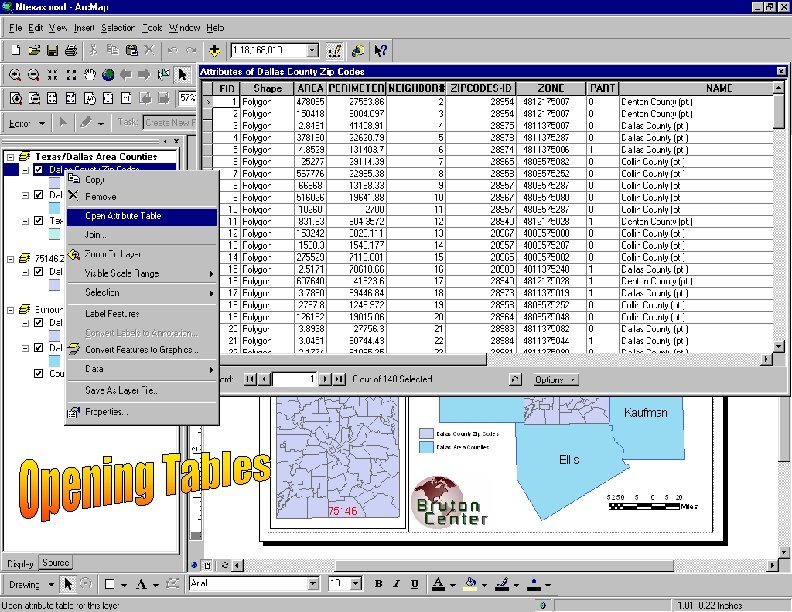Click the Fill Color paint bucket
This screenshot has width=792, height=612.
coord(471,584)
